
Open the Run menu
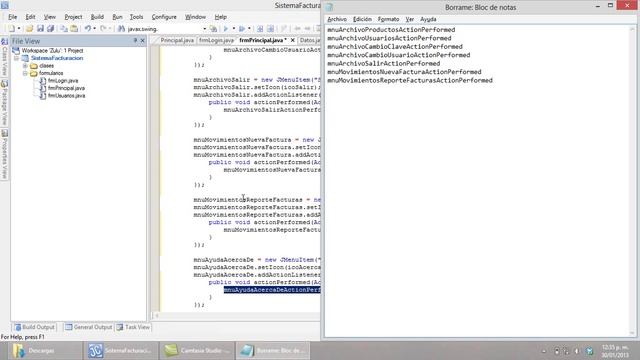[117, 17]
